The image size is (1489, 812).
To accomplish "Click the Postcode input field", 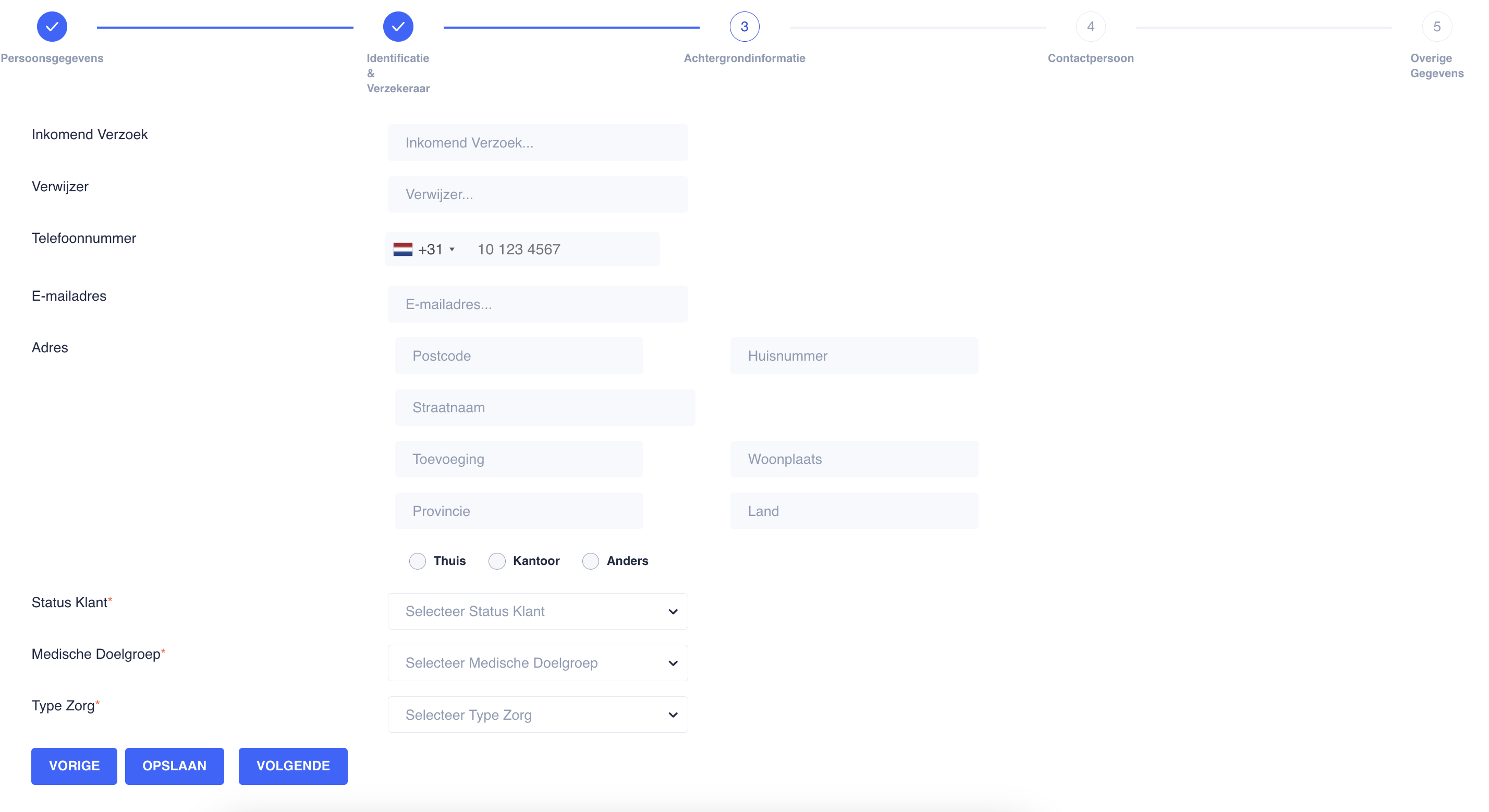I will (x=518, y=355).
